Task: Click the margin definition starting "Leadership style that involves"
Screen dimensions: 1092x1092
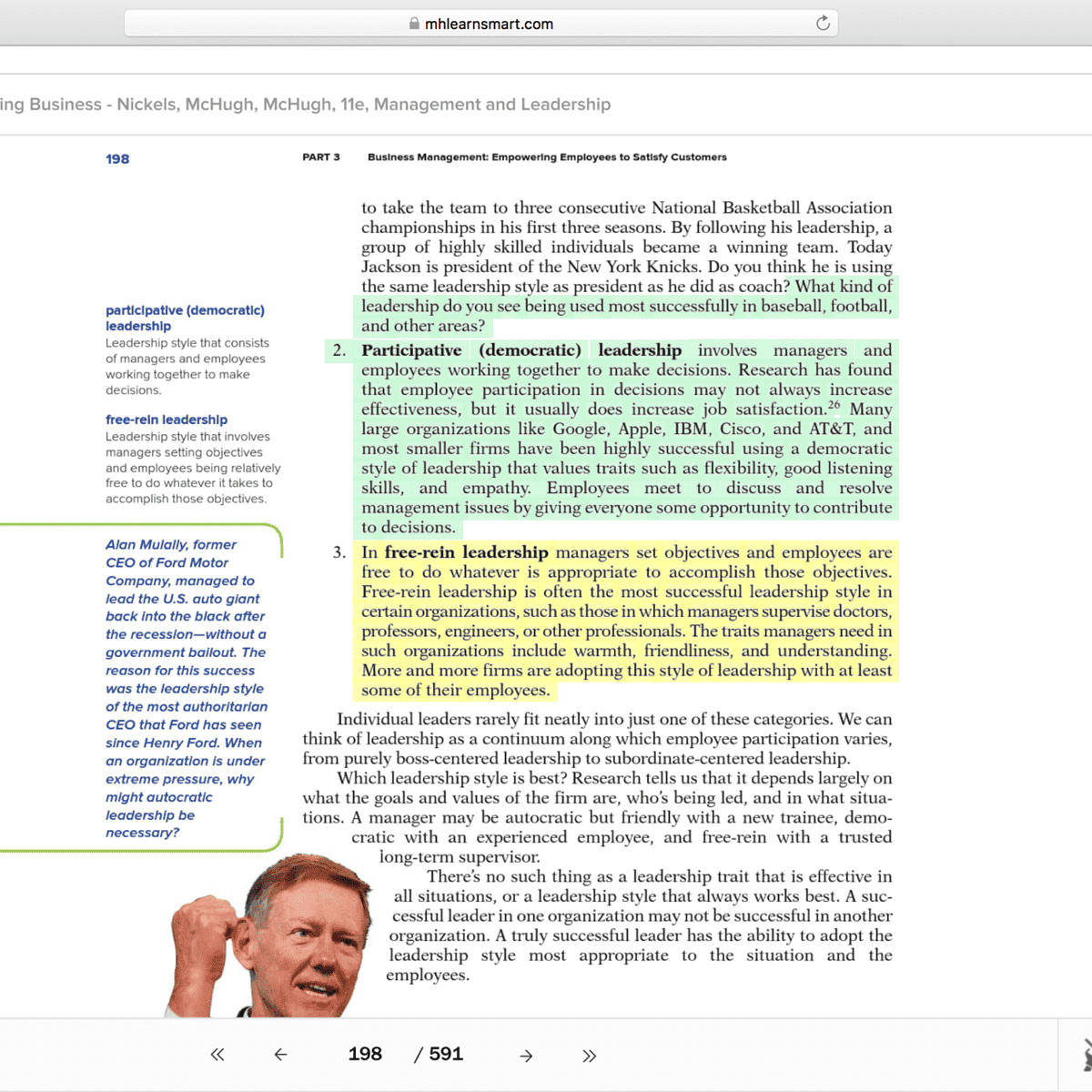Action: pos(193,468)
